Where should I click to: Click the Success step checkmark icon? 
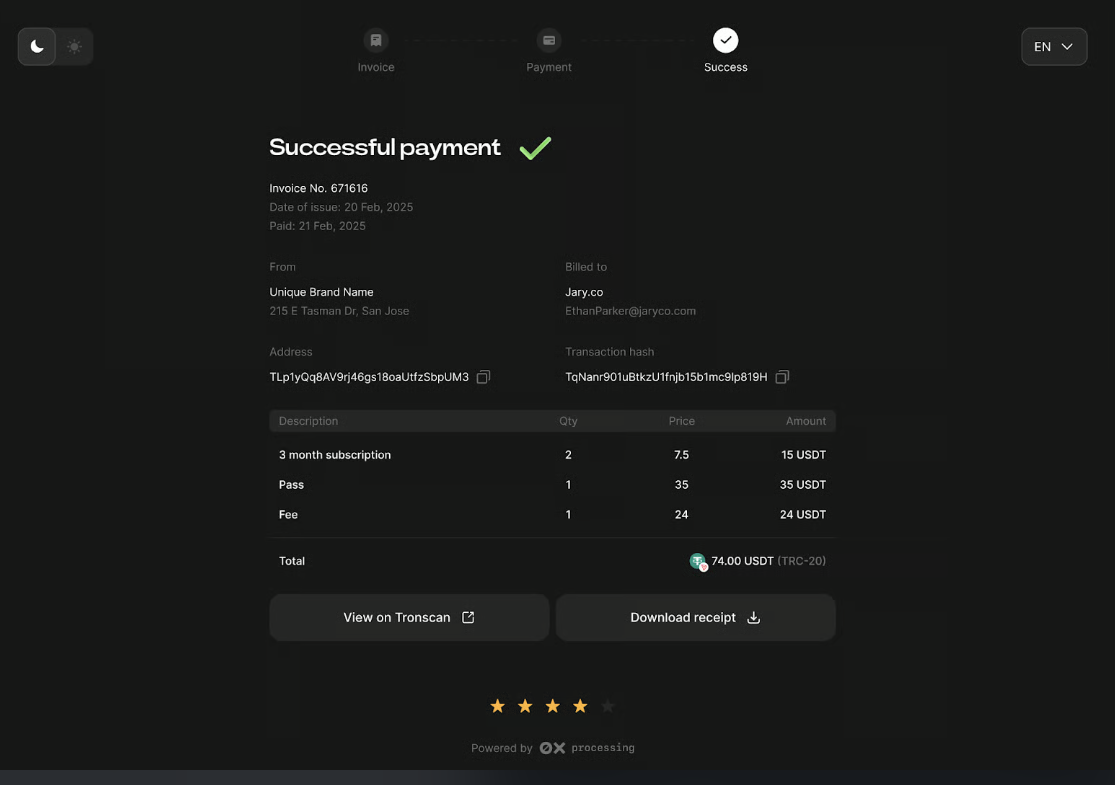(726, 40)
